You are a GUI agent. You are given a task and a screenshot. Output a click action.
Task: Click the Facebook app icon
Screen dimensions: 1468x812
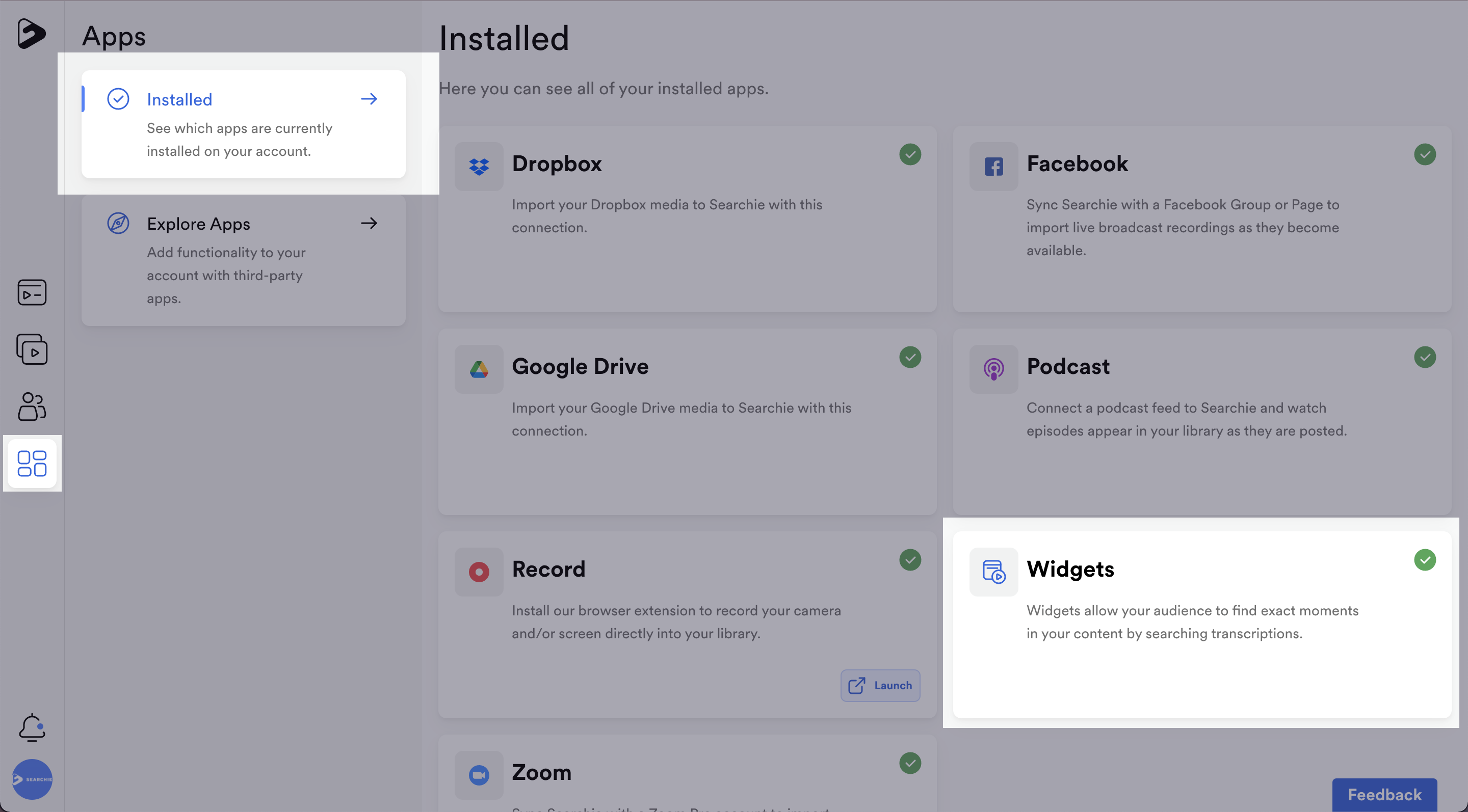pyautogui.click(x=994, y=166)
